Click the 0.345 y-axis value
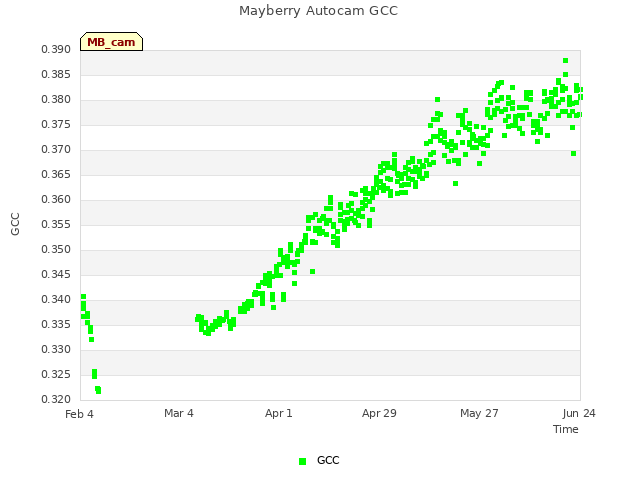Image resolution: width=640 pixels, height=480 pixels. [x=56, y=274]
